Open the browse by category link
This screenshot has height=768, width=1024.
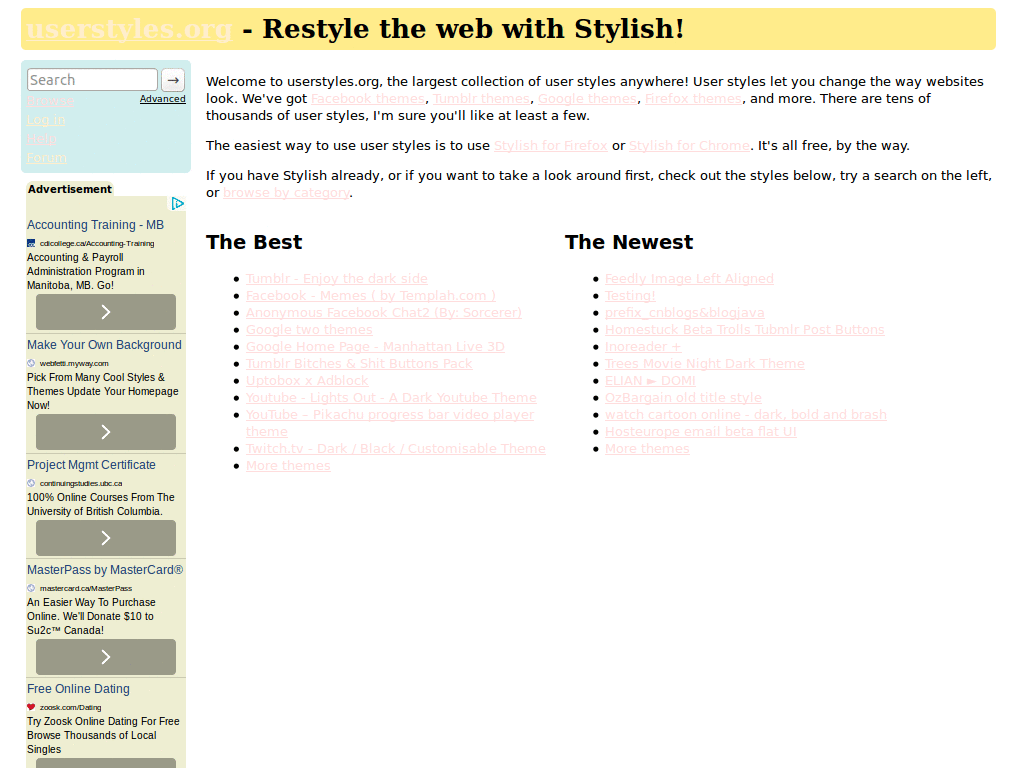click(x=286, y=193)
